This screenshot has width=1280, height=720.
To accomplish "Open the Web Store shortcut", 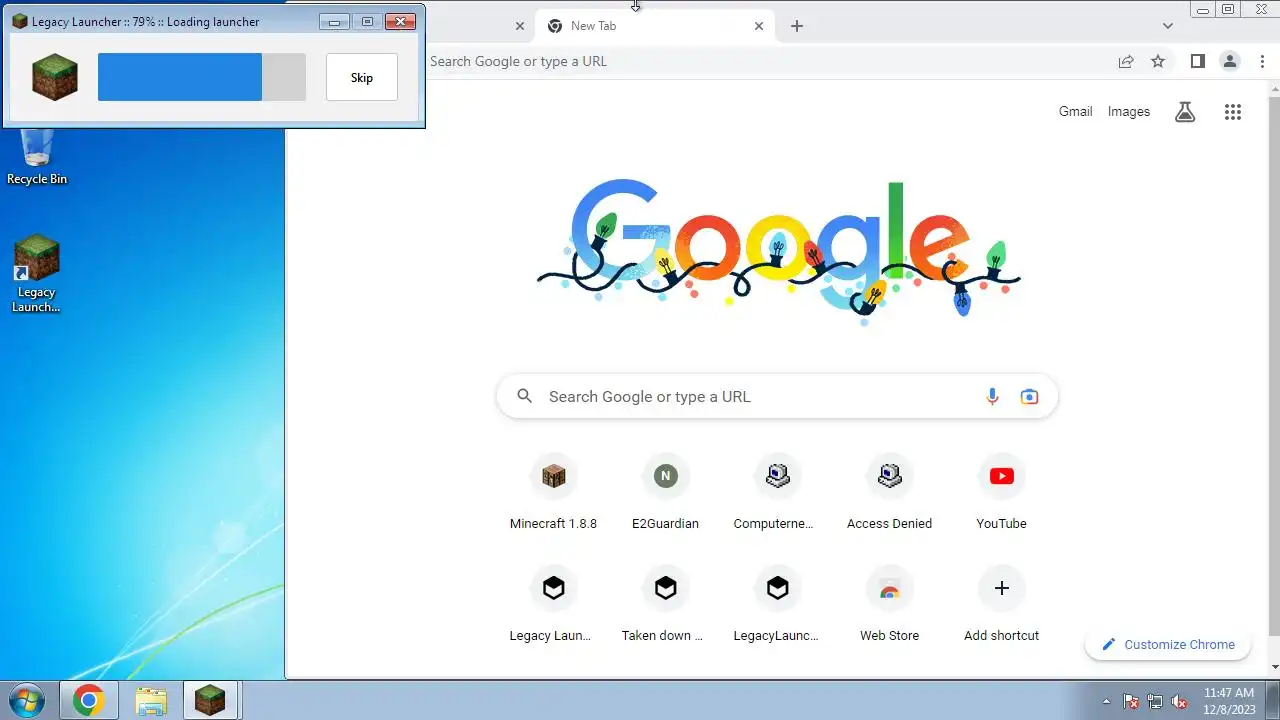I will coord(889,605).
